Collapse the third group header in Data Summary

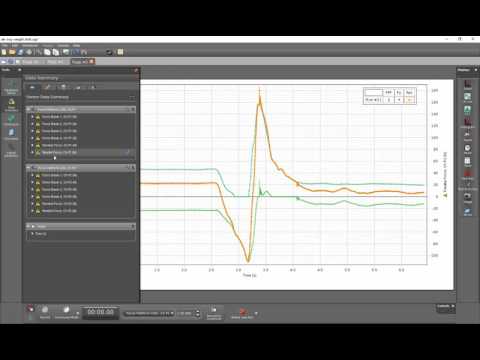29,226
